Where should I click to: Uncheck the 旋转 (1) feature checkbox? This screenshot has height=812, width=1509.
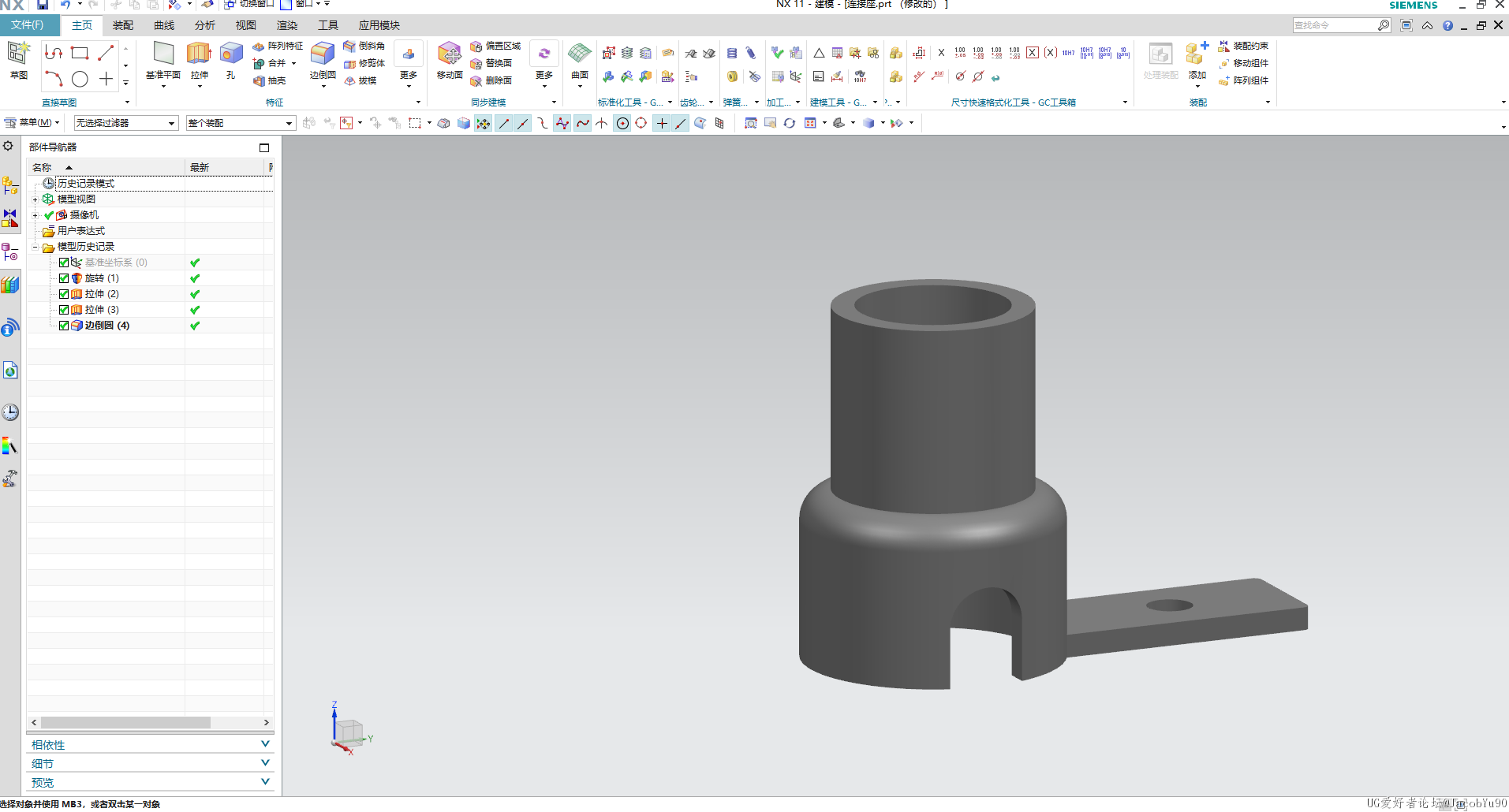pyautogui.click(x=64, y=278)
